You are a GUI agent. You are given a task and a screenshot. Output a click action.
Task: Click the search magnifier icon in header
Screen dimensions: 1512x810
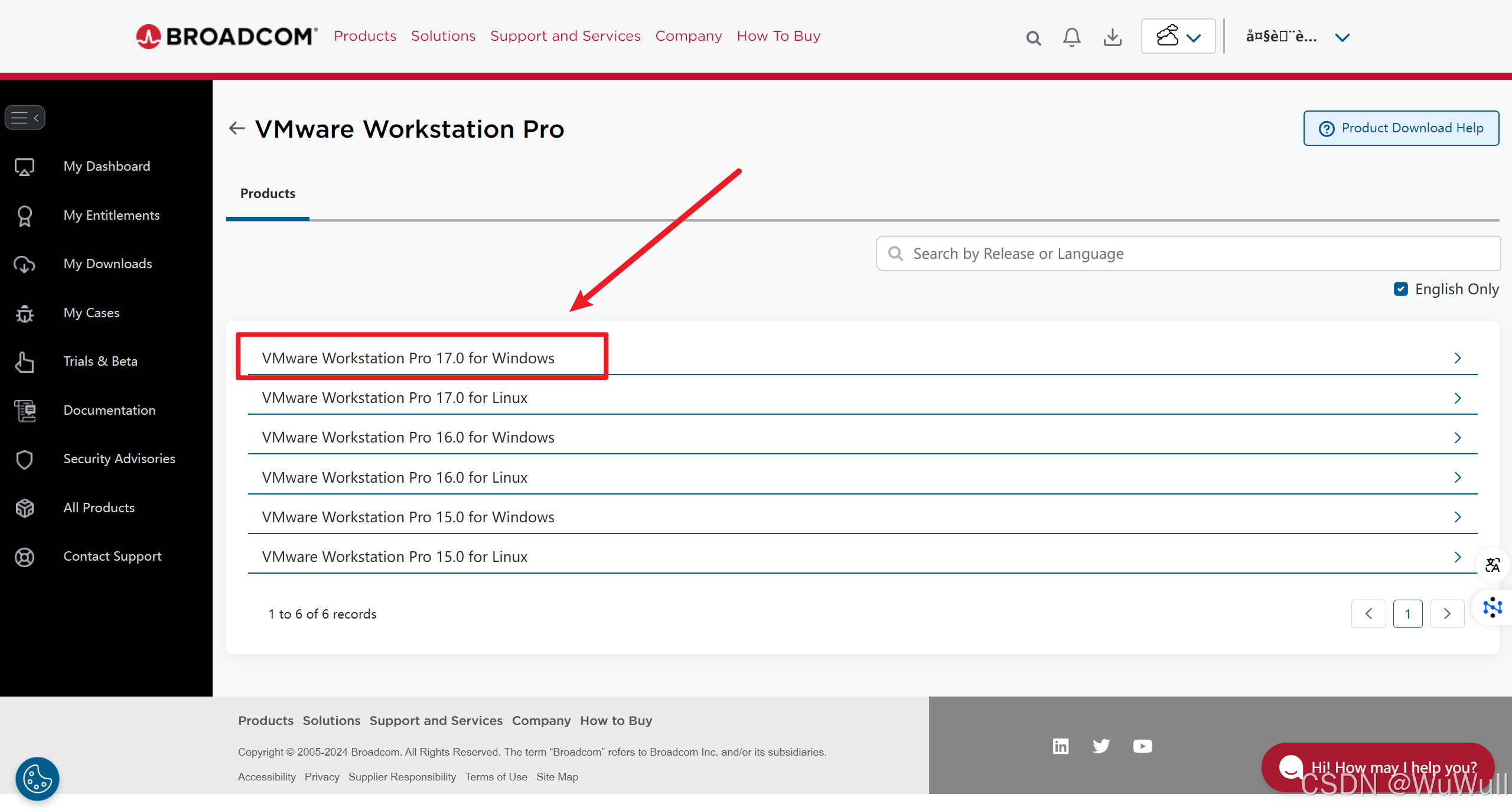1033,38
